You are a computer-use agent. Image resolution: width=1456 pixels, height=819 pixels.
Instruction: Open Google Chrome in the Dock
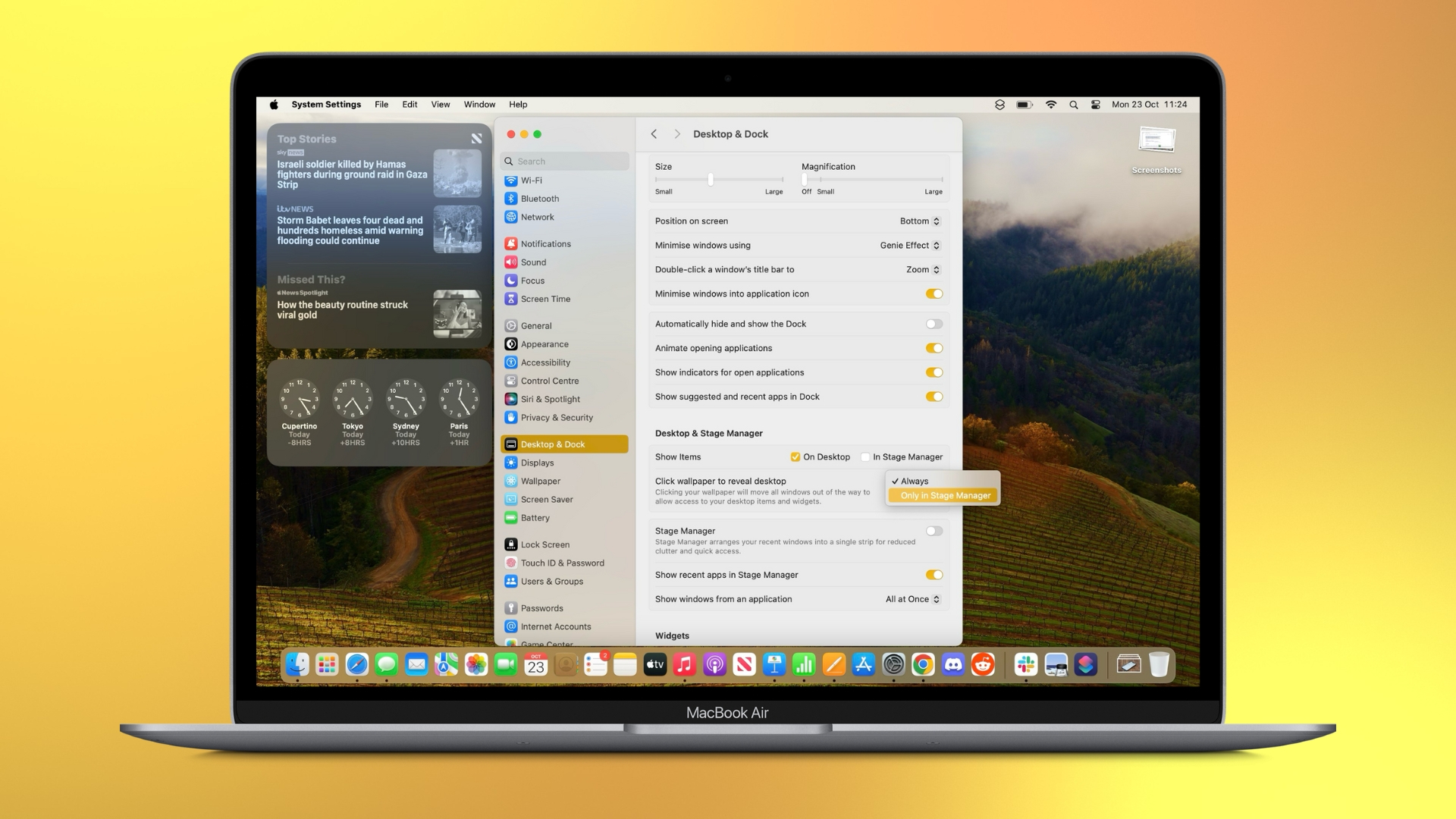click(x=923, y=665)
